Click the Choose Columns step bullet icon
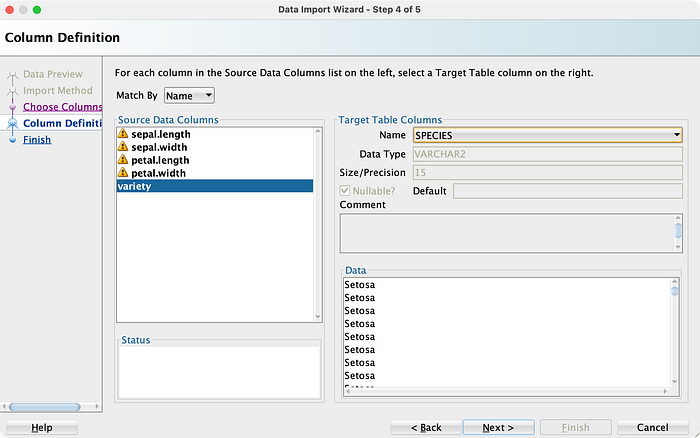700x438 pixels. point(12,107)
